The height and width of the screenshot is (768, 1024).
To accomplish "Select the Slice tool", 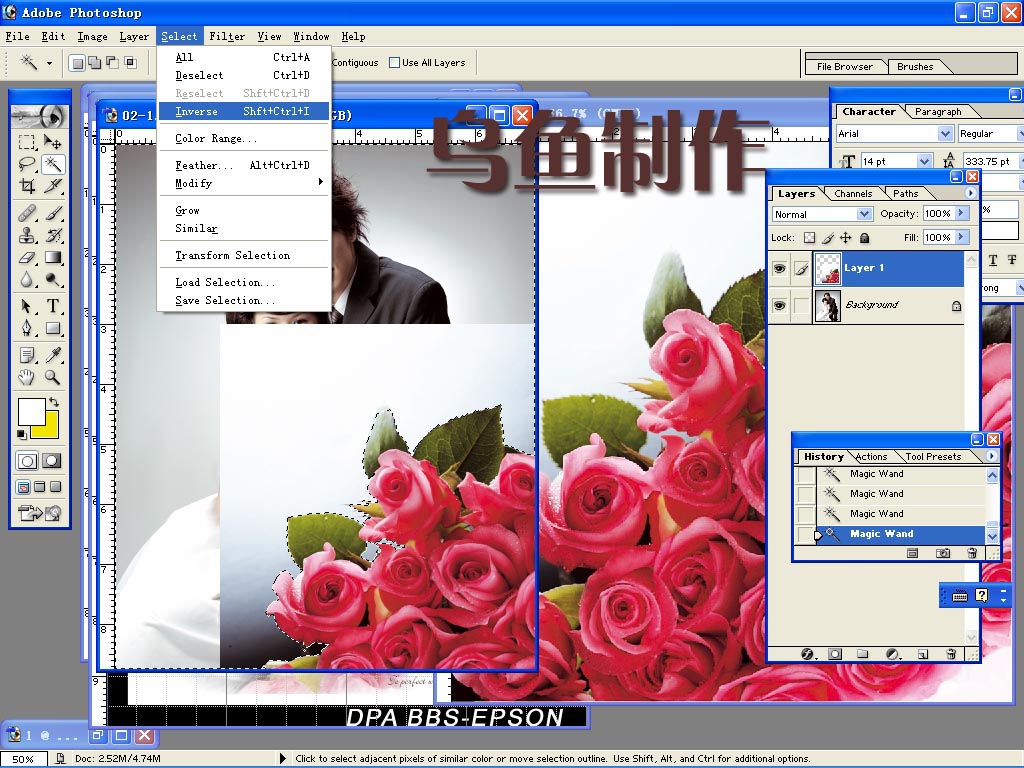I will coord(52,186).
